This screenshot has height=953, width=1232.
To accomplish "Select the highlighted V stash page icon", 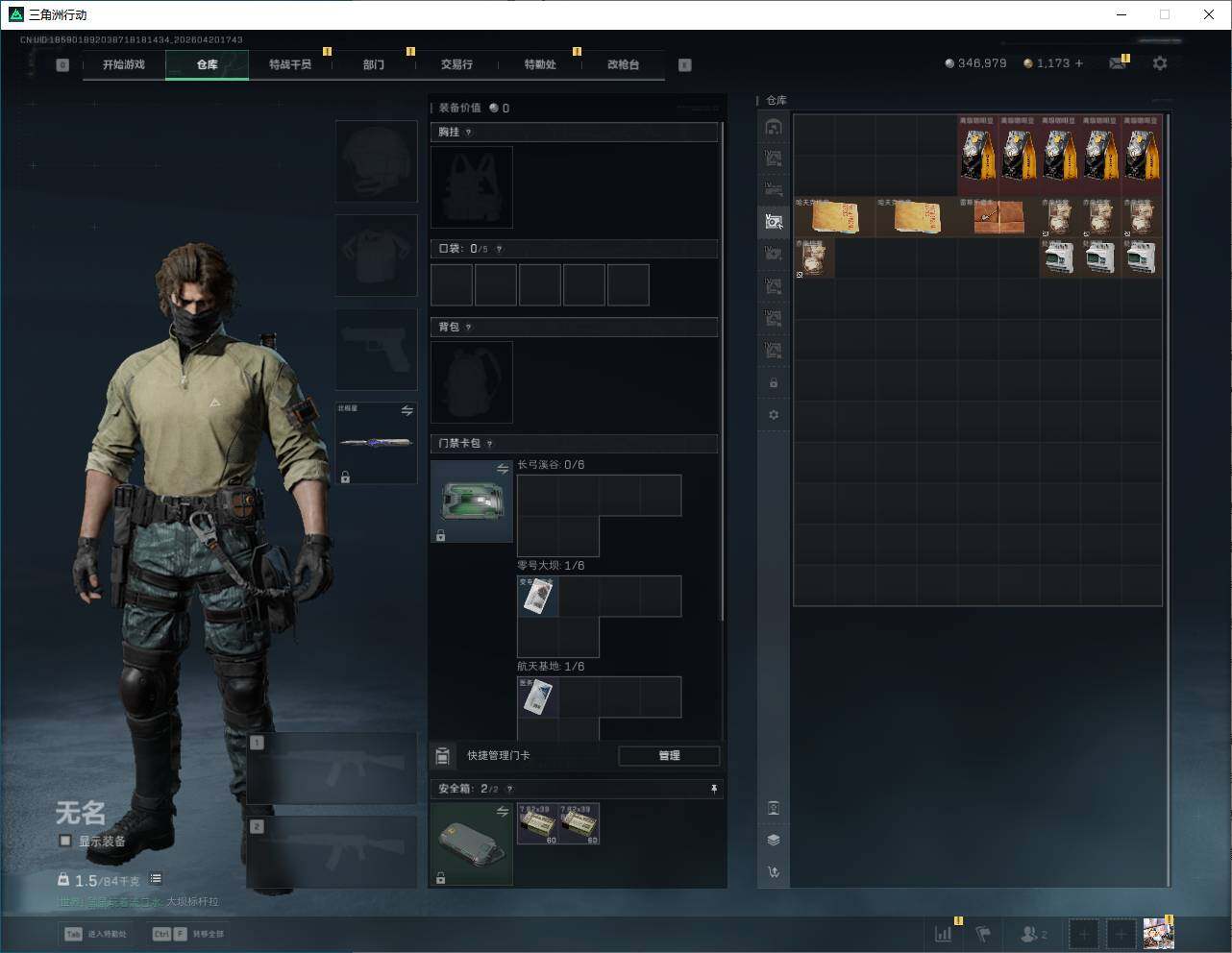I will [x=774, y=222].
